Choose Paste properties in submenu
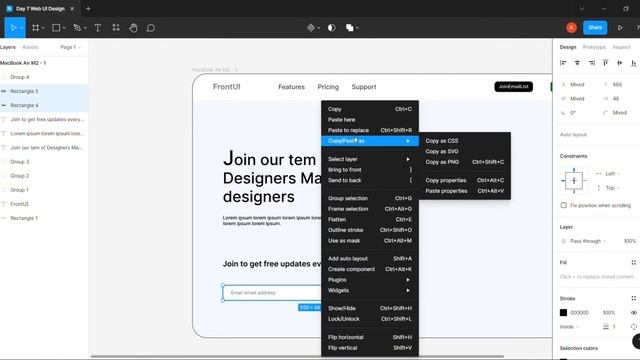Screen dimensions: 640x360 tap(464, 191)
